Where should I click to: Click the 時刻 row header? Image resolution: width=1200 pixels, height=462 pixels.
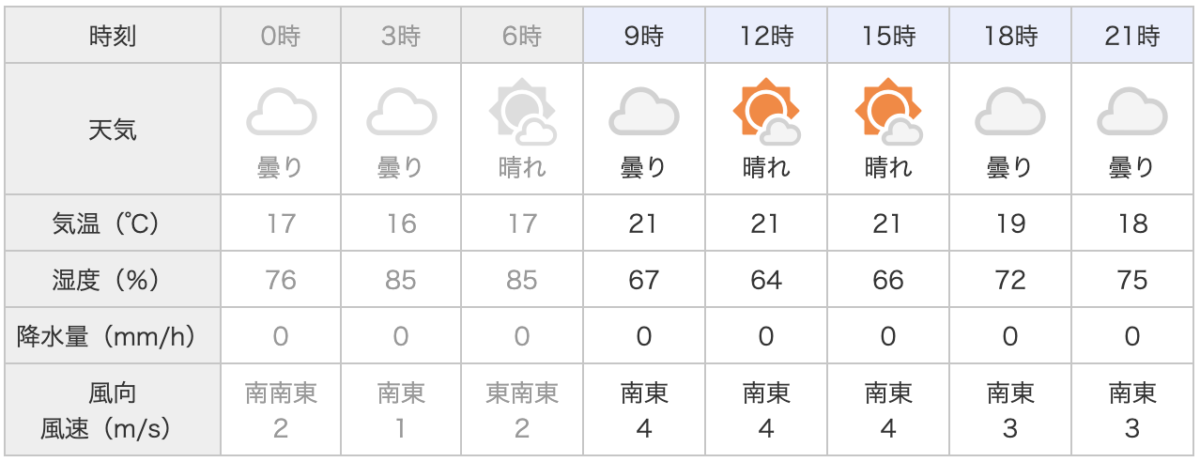[112, 38]
